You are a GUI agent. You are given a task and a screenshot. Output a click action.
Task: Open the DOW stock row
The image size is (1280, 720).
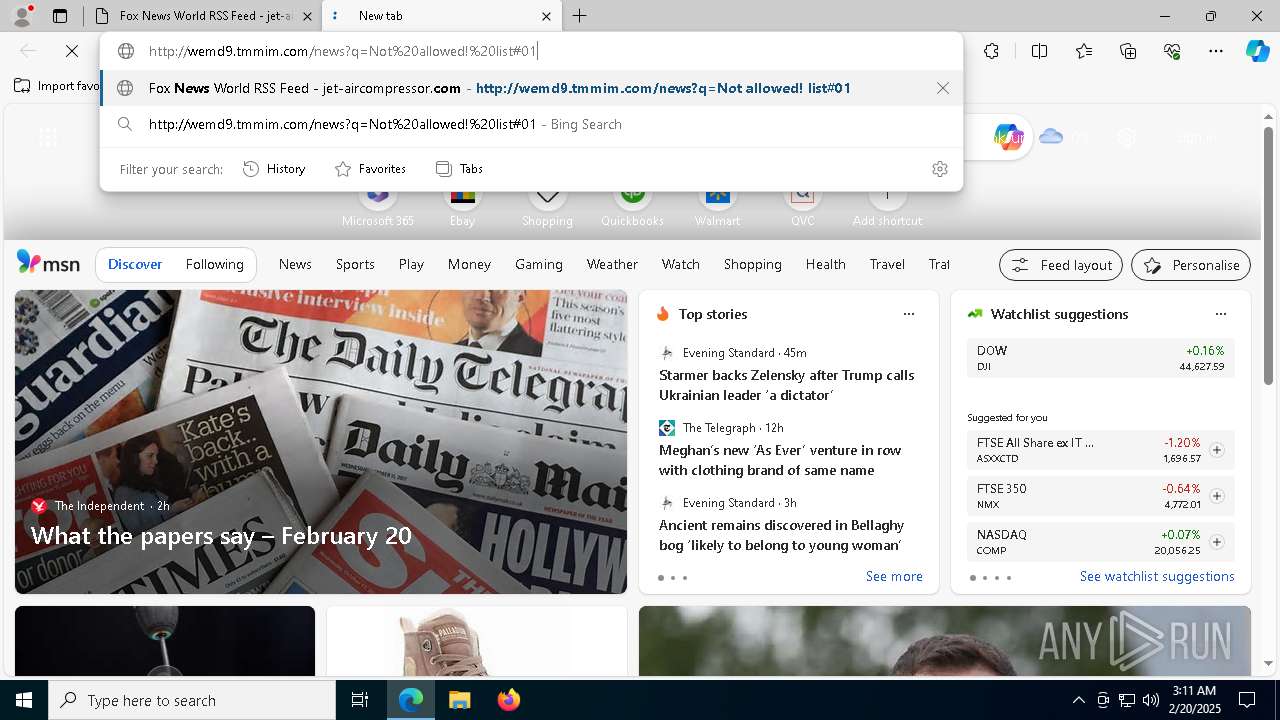[x=1100, y=358]
